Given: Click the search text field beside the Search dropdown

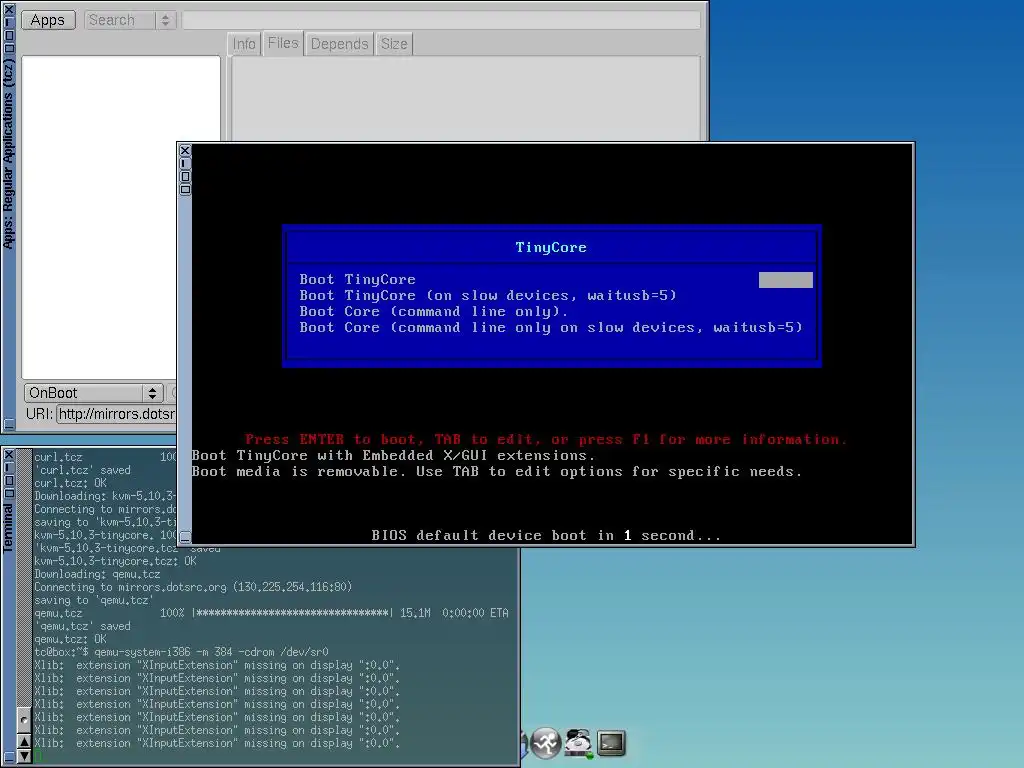Looking at the screenshot, I should 441,20.
